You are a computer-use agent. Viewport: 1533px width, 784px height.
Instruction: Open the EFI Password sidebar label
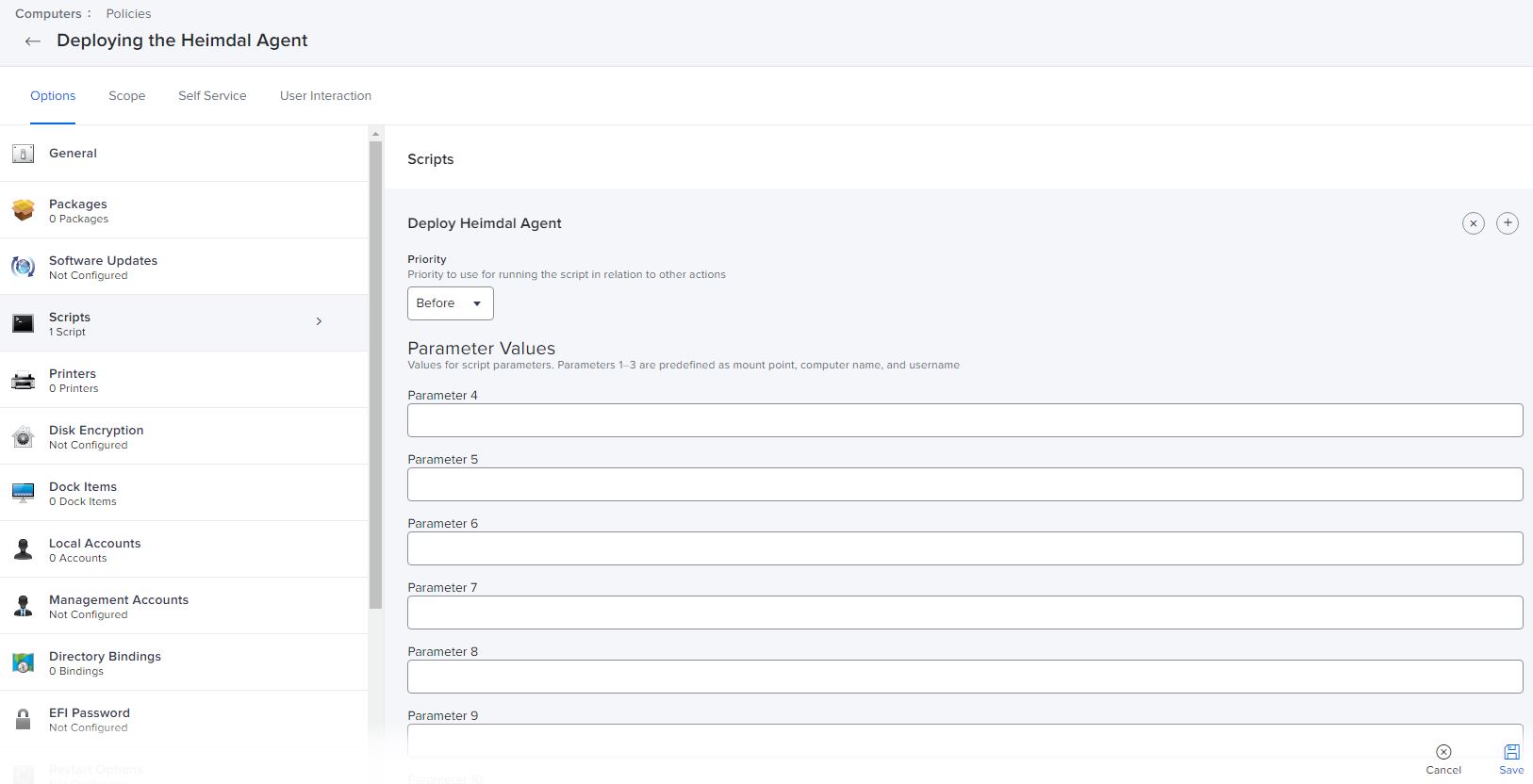coord(90,713)
